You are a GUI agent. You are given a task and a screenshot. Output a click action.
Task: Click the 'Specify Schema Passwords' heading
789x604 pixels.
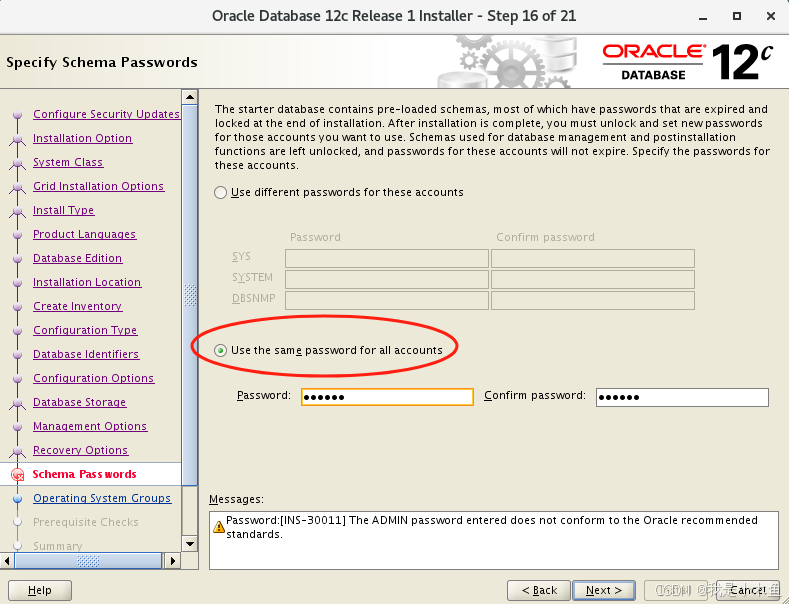tap(102, 62)
